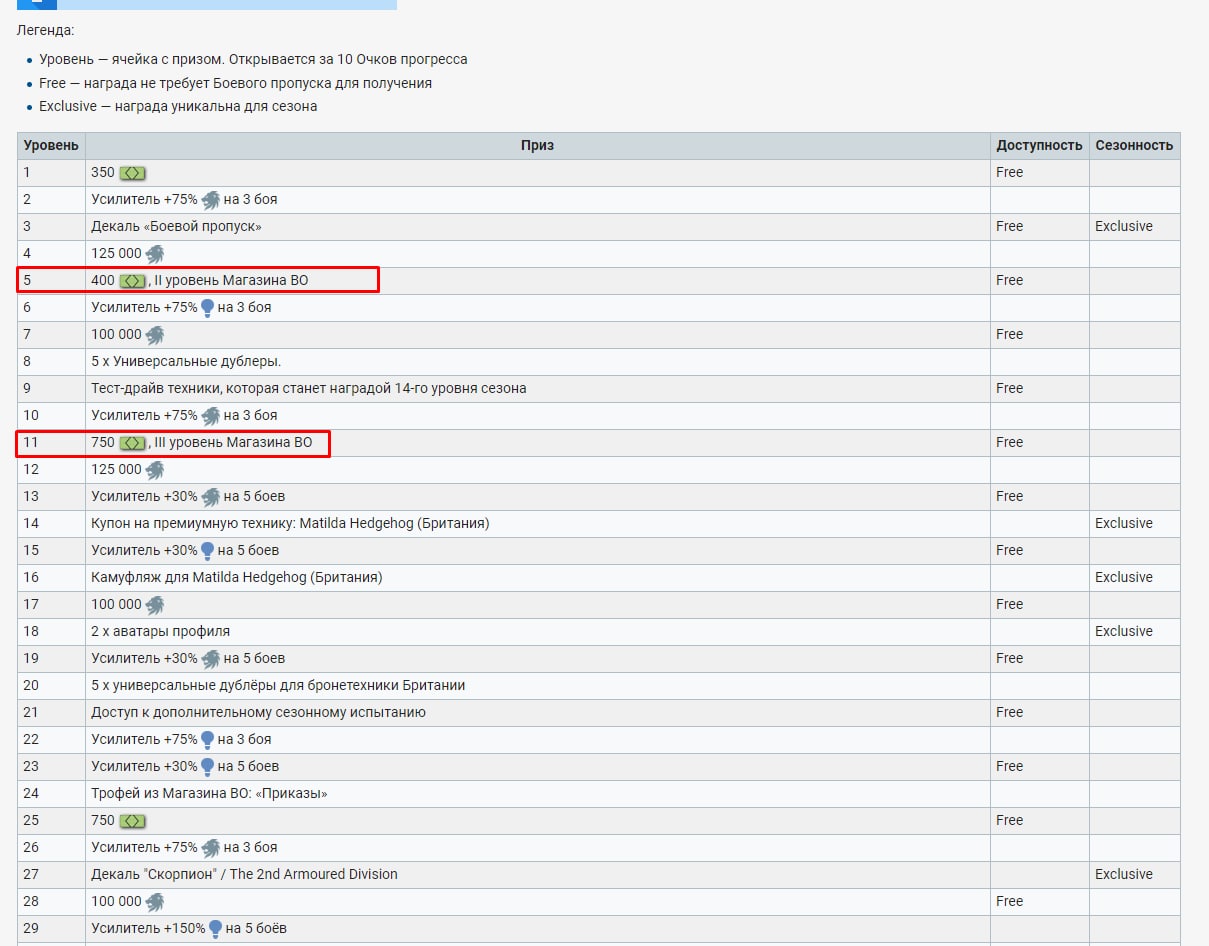Click the credits icon in level 19 row
This screenshot has height=946, width=1209.
[x=210, y=659]
